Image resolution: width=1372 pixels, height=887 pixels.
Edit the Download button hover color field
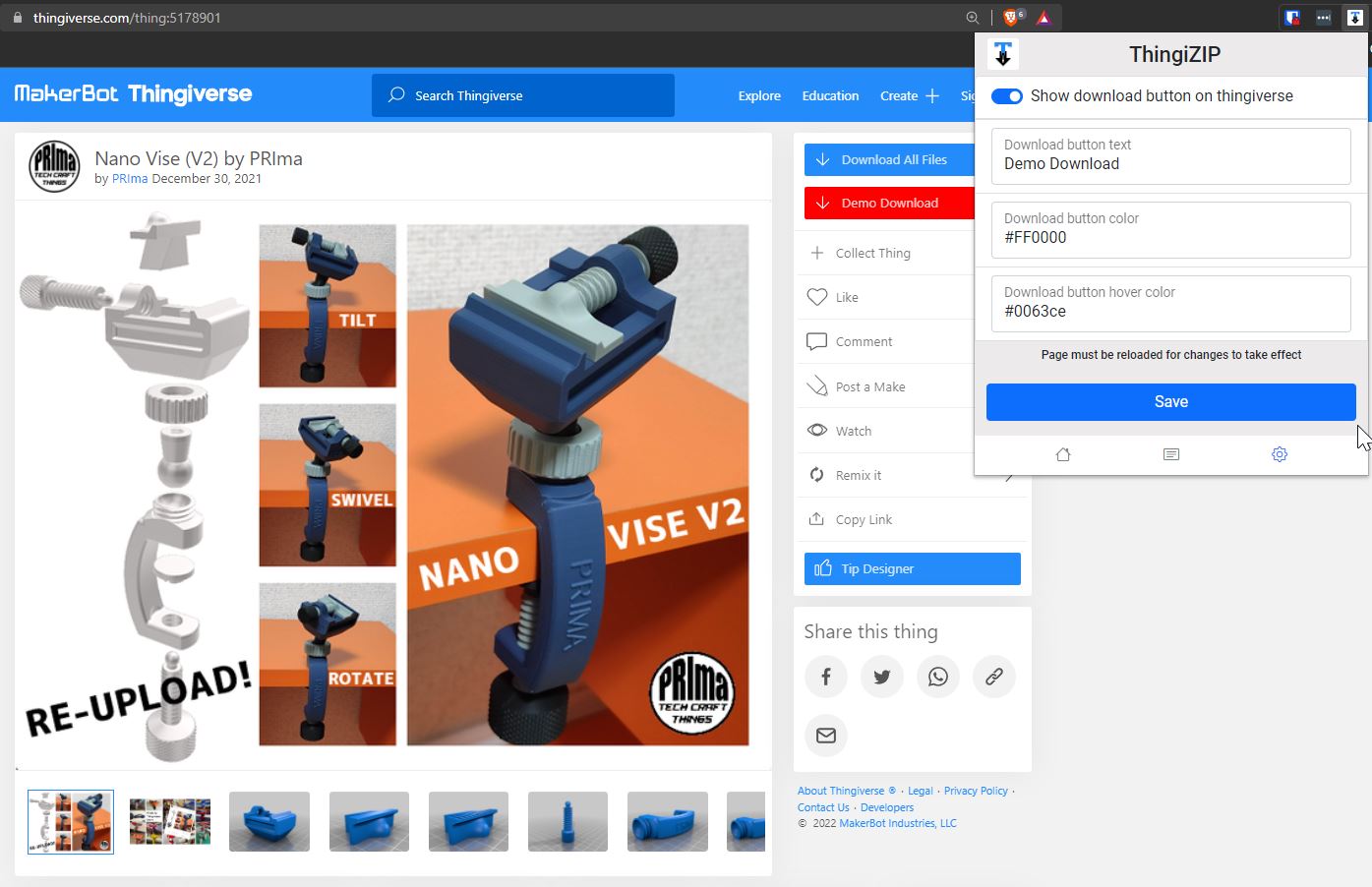1170,303
